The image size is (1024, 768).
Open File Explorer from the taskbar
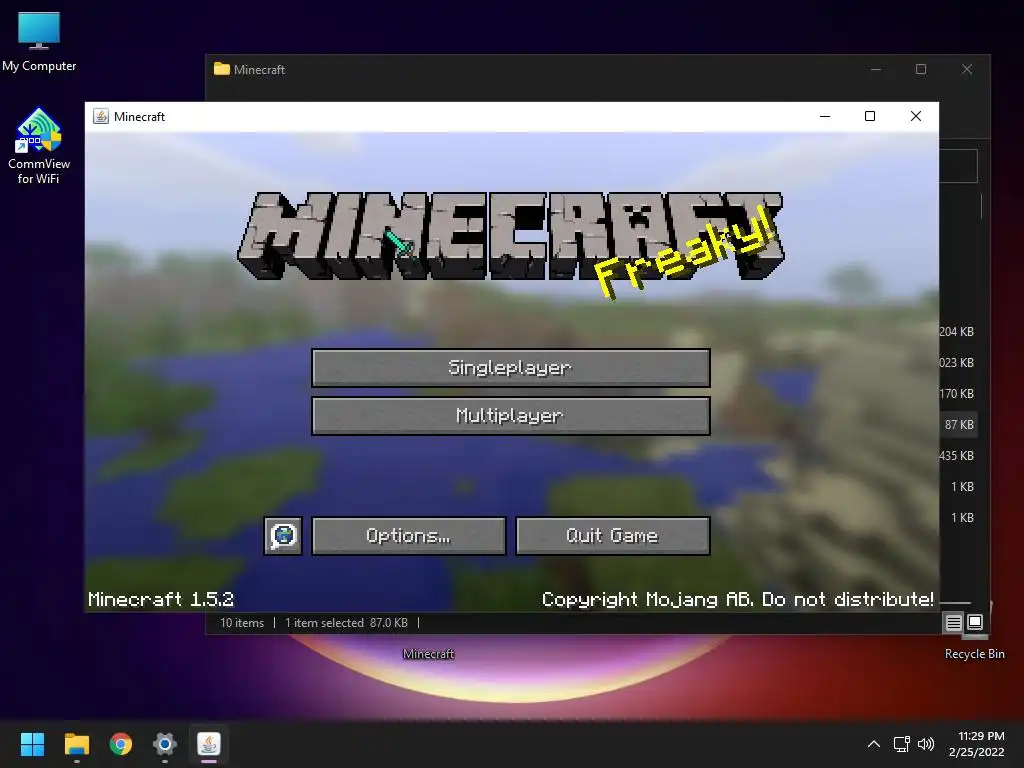[76, 744]
